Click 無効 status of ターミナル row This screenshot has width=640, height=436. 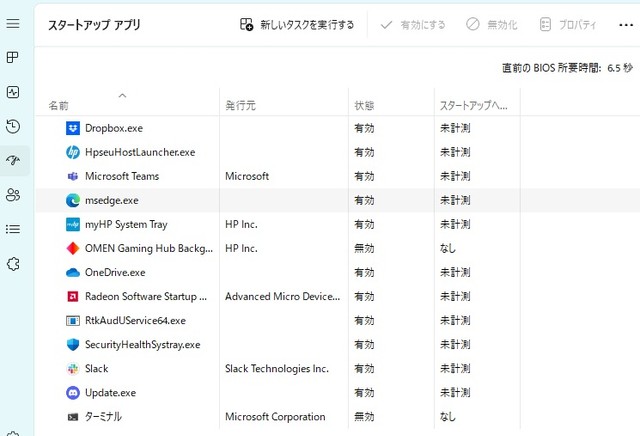click(x=364, y=417)
